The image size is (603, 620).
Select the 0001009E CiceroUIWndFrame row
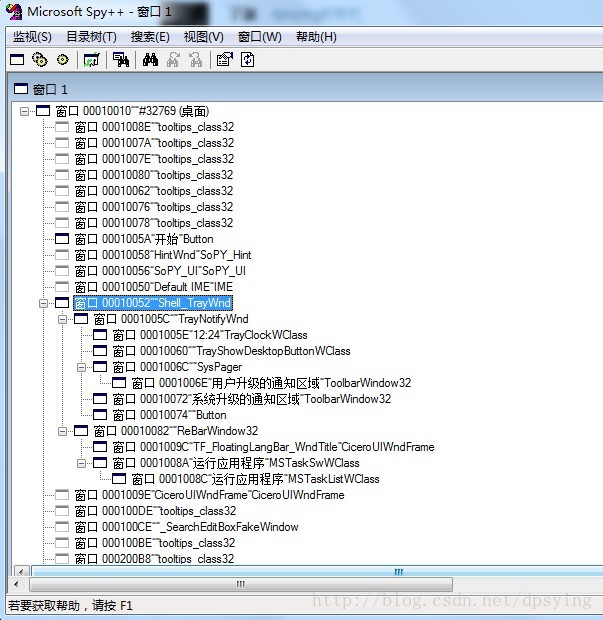click(210, 495)
